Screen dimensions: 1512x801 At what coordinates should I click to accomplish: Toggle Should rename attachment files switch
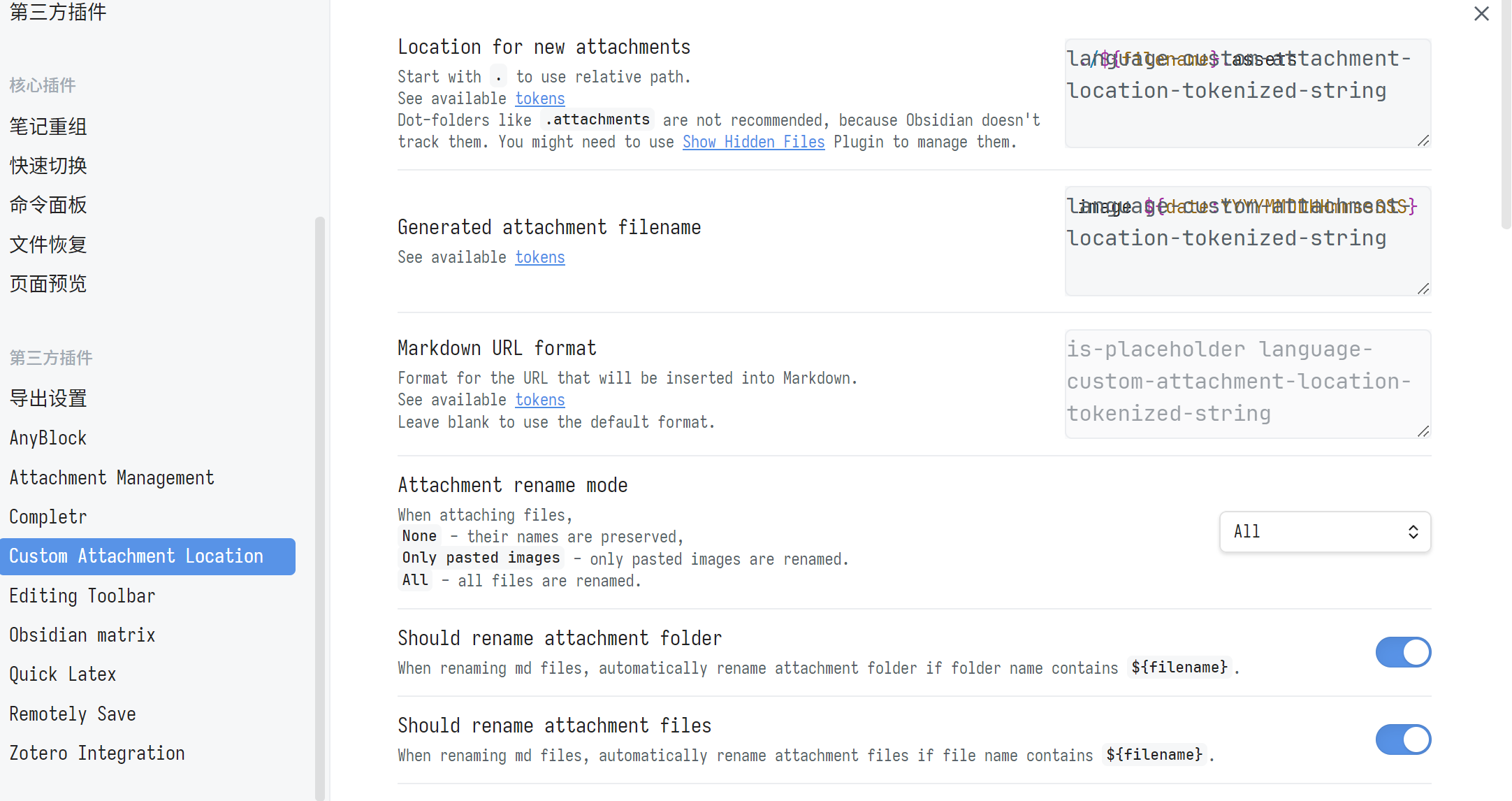(1402, 739)
